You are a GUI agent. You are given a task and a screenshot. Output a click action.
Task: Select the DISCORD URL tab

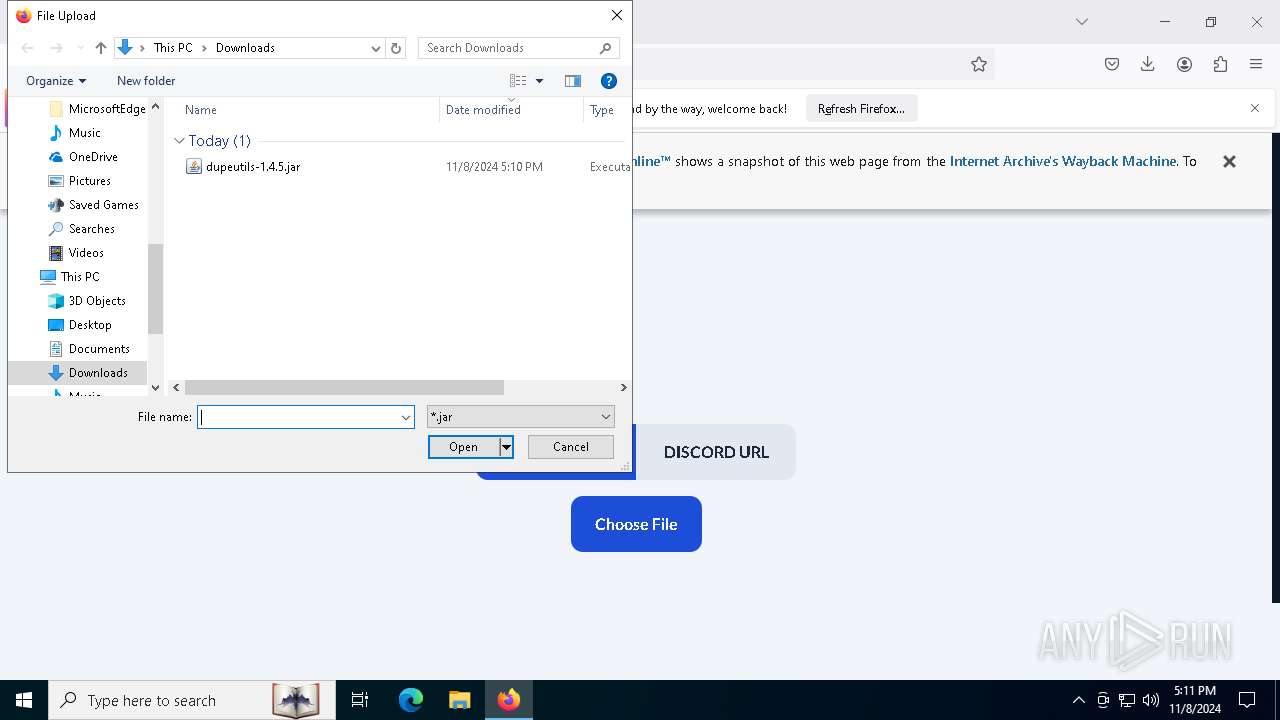click(716, 452)
